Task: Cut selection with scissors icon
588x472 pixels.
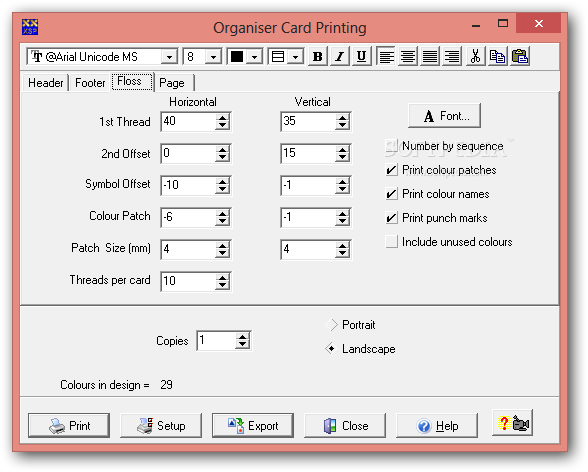Action: click(476, 57)
